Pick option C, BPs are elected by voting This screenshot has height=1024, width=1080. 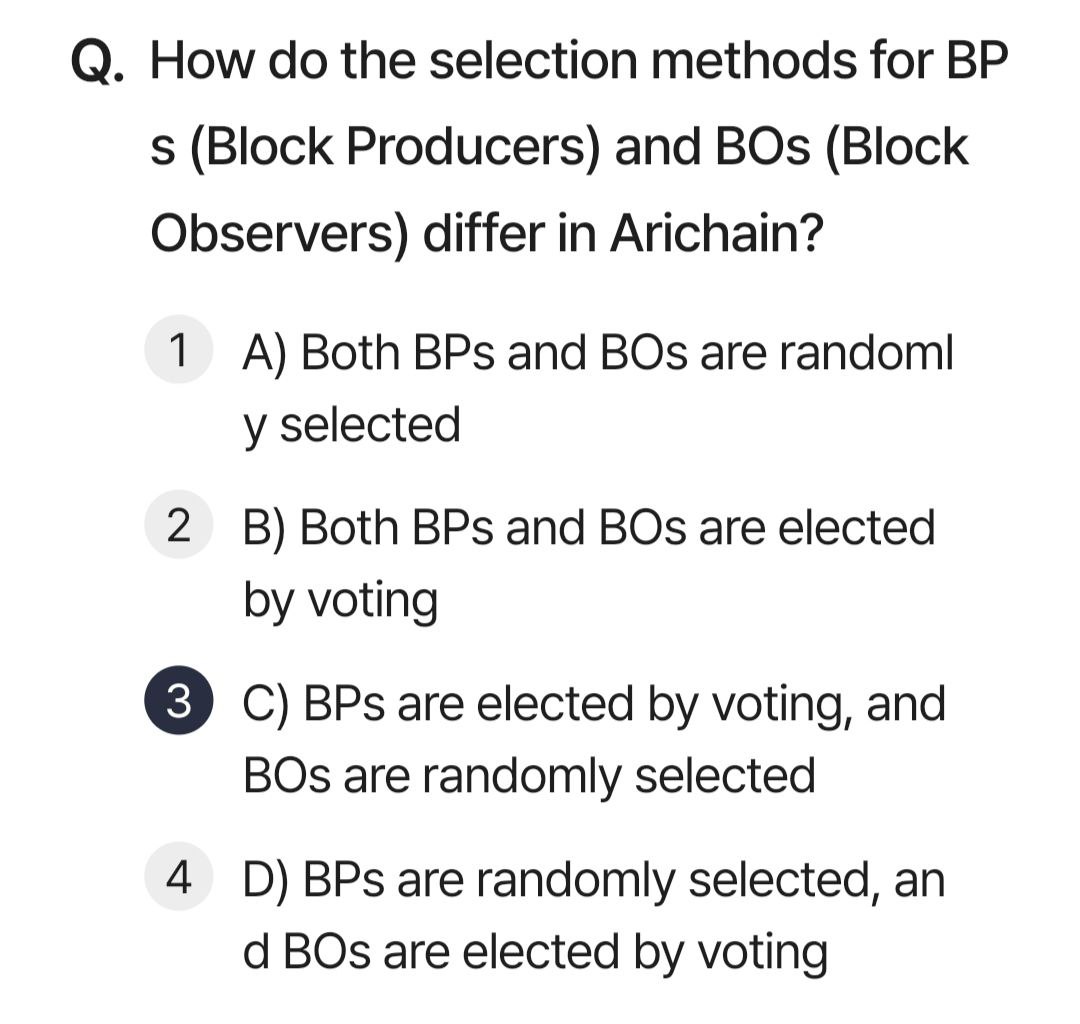pos(594,740)
